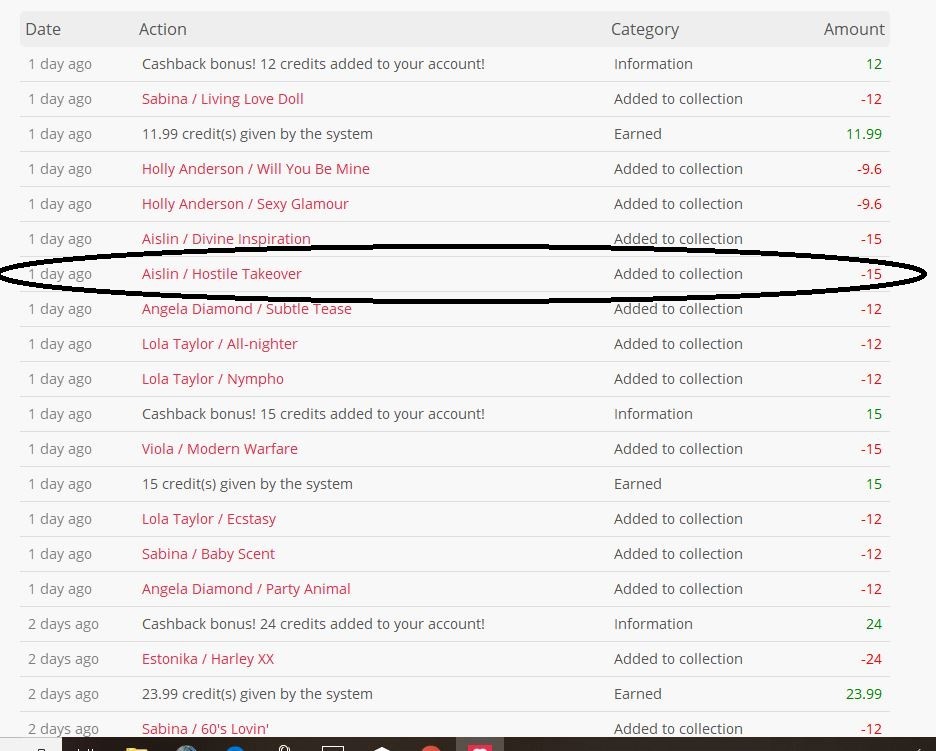Click the green 24 amount value
Viewport: 936px width, 751px height.
874,624
